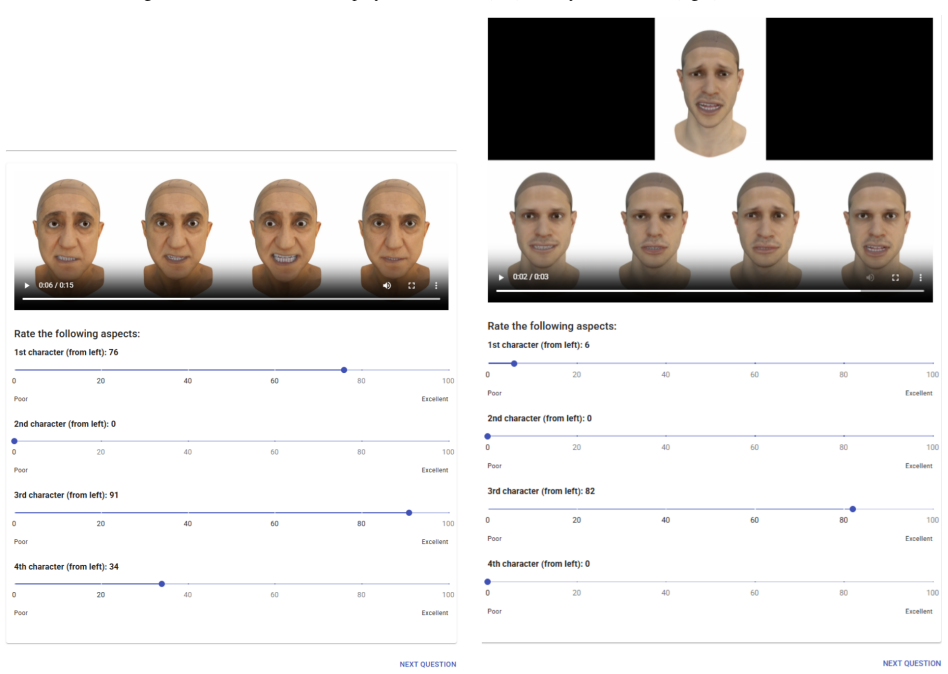Seek on the left video progress bar
This screenshot has width=948, height=674.
[x=232, y=299]
